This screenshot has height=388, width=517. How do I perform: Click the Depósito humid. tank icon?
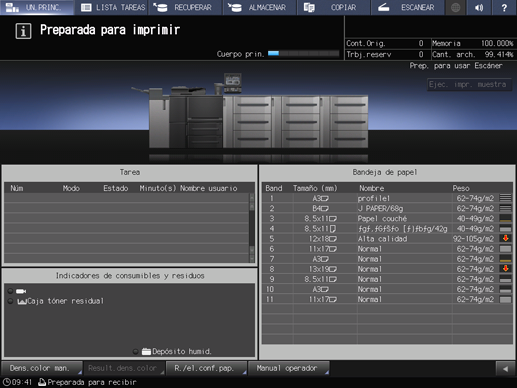click(146, 351)
